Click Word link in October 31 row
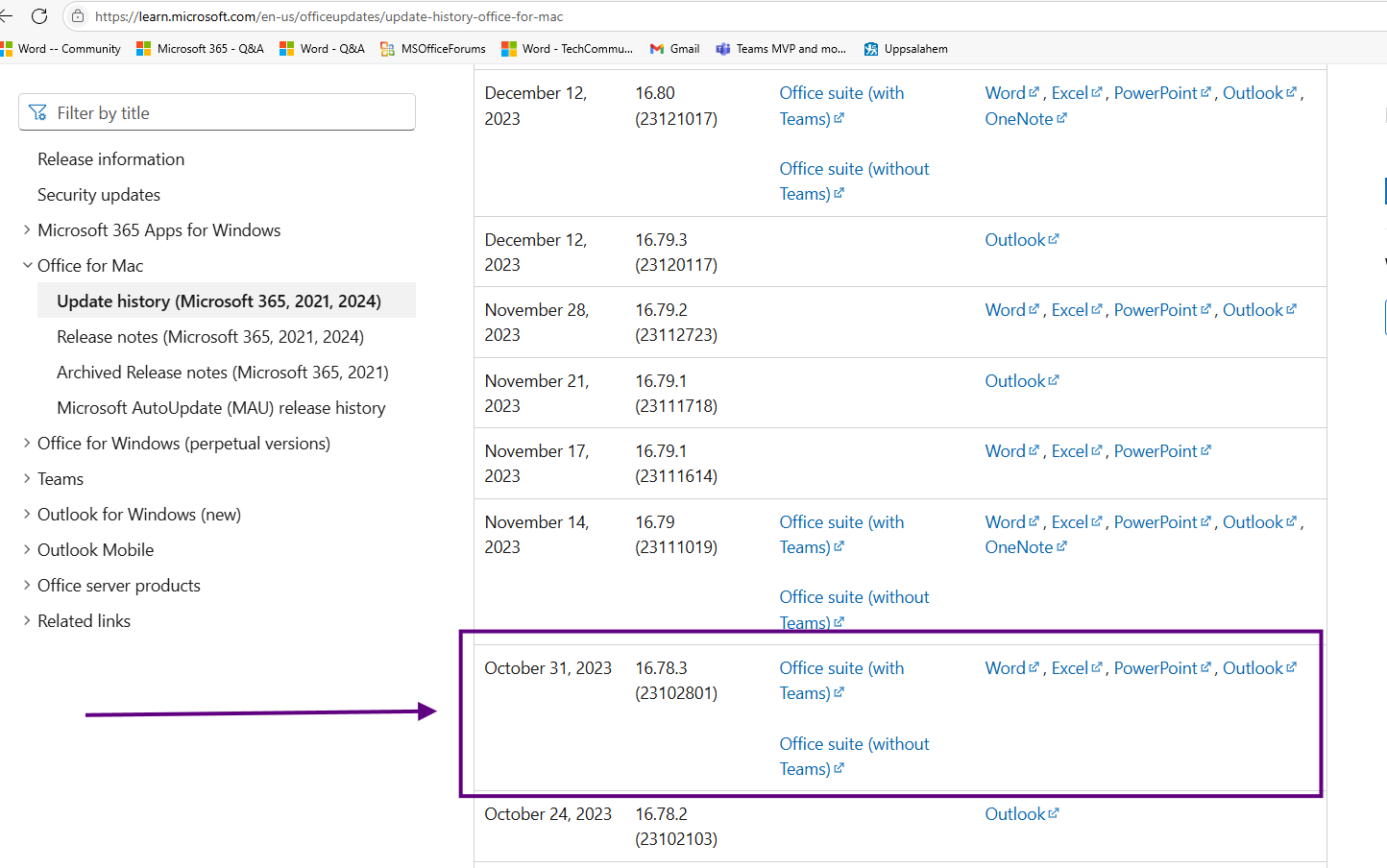Image resolution: width=1387 pixels, height=868 pixels. click(1011, 668)
